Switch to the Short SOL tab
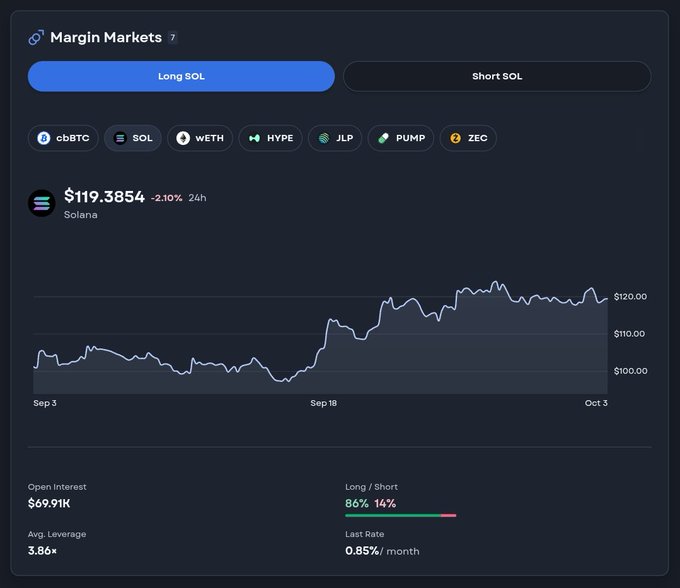The height and width of the screenshot is (588, 680). 497,76
